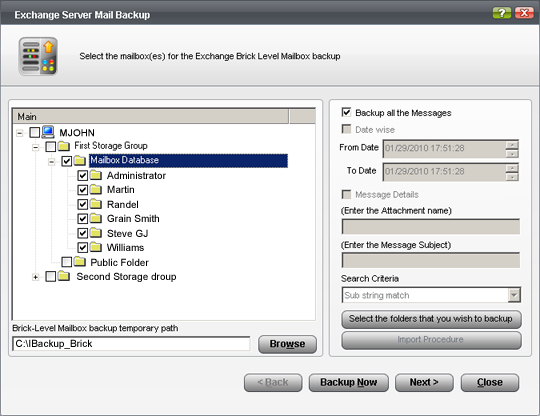The image size is (540, 416).
Task: Uncheck the Martin mailbox checkbox
Action: (83, 190)
